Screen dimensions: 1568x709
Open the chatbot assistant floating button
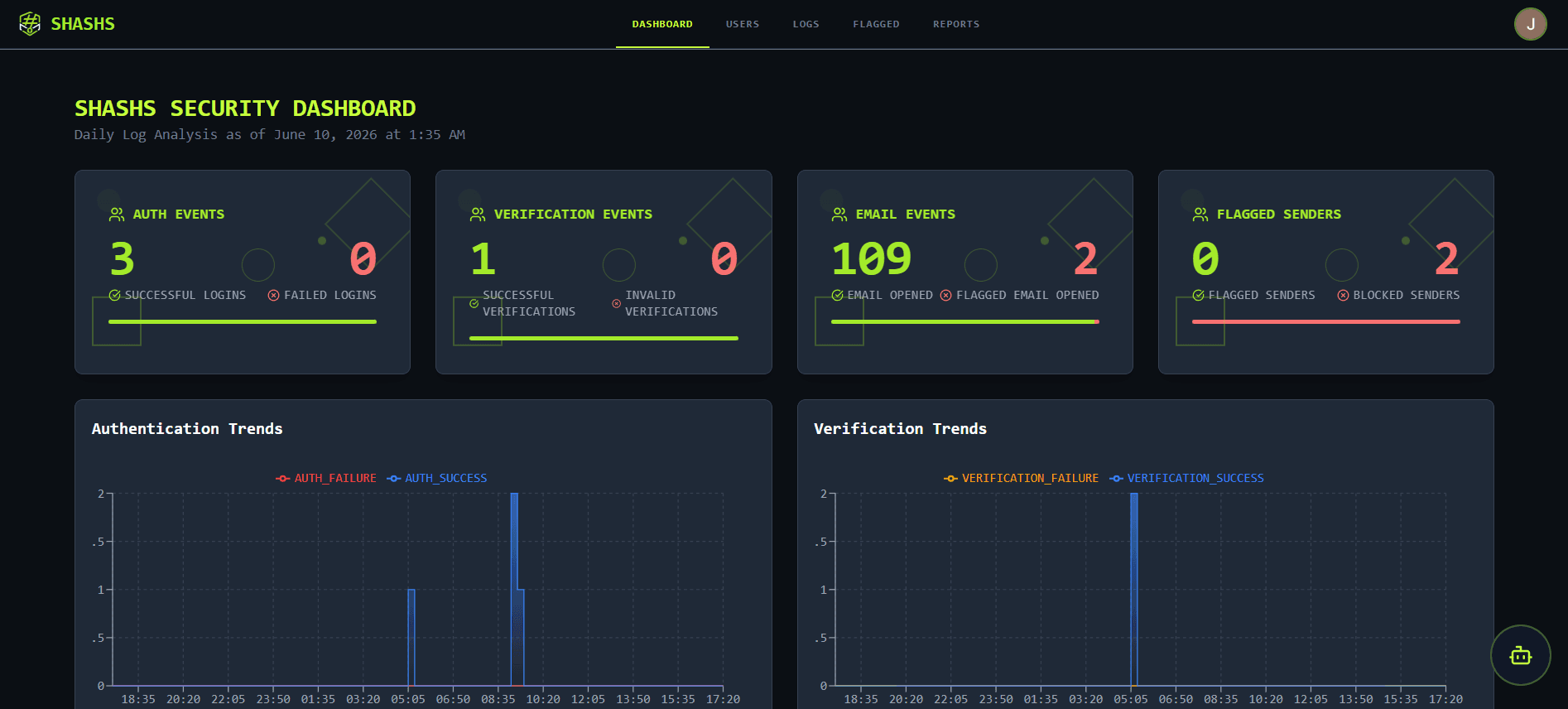(x=1520, y=655)
